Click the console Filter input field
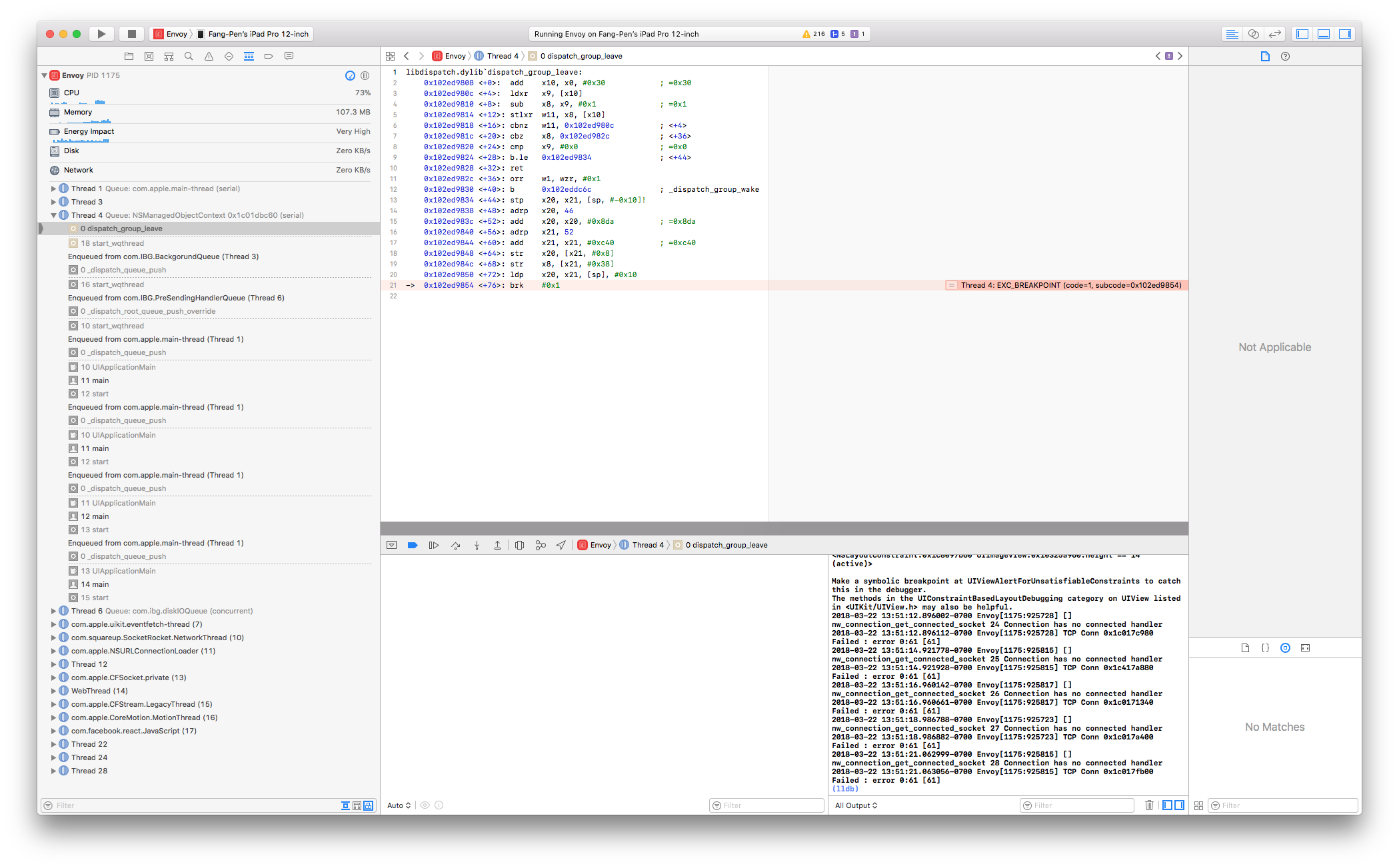This screenshot has height=868, width=1399. 1076,805
